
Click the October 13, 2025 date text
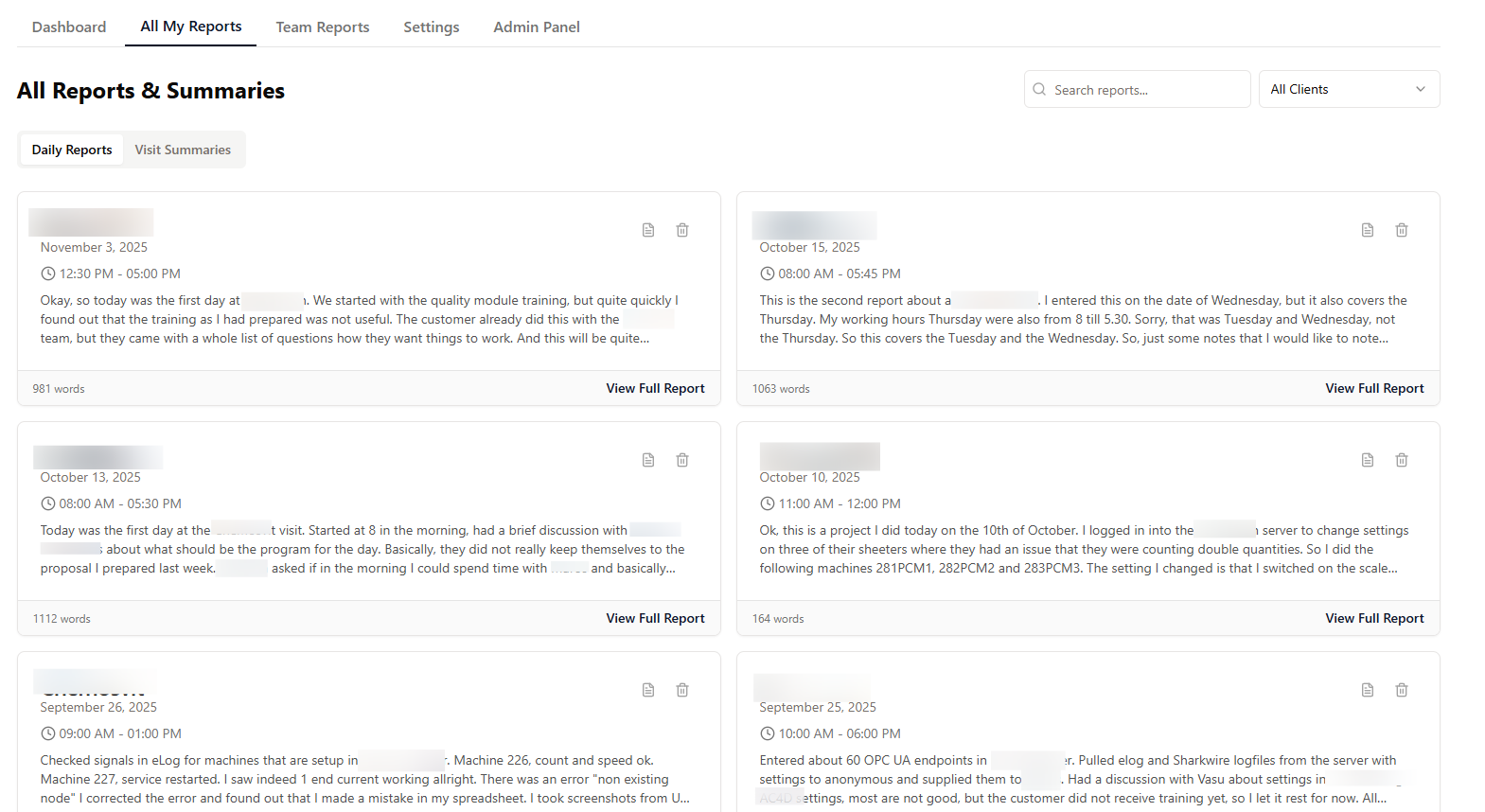(x=90, y=477)
